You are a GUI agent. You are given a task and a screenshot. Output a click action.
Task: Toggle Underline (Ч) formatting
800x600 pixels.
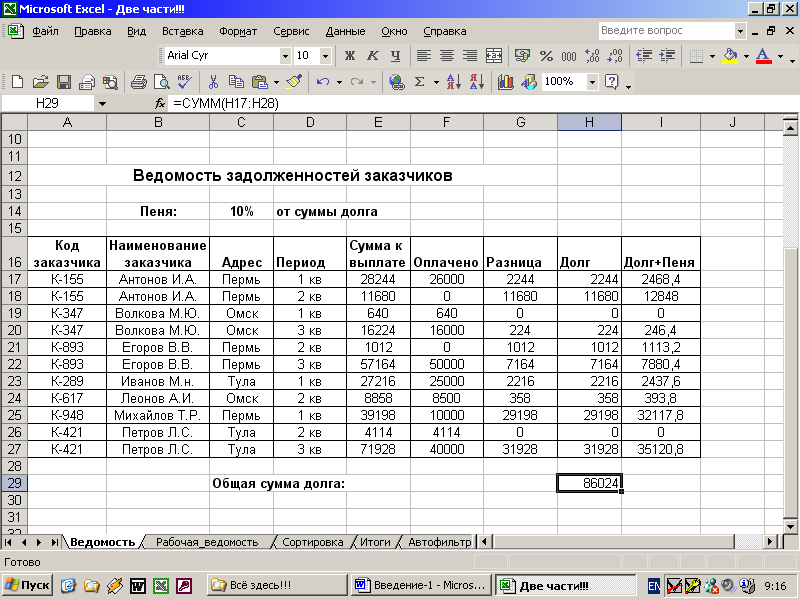(x=396, y=56)
